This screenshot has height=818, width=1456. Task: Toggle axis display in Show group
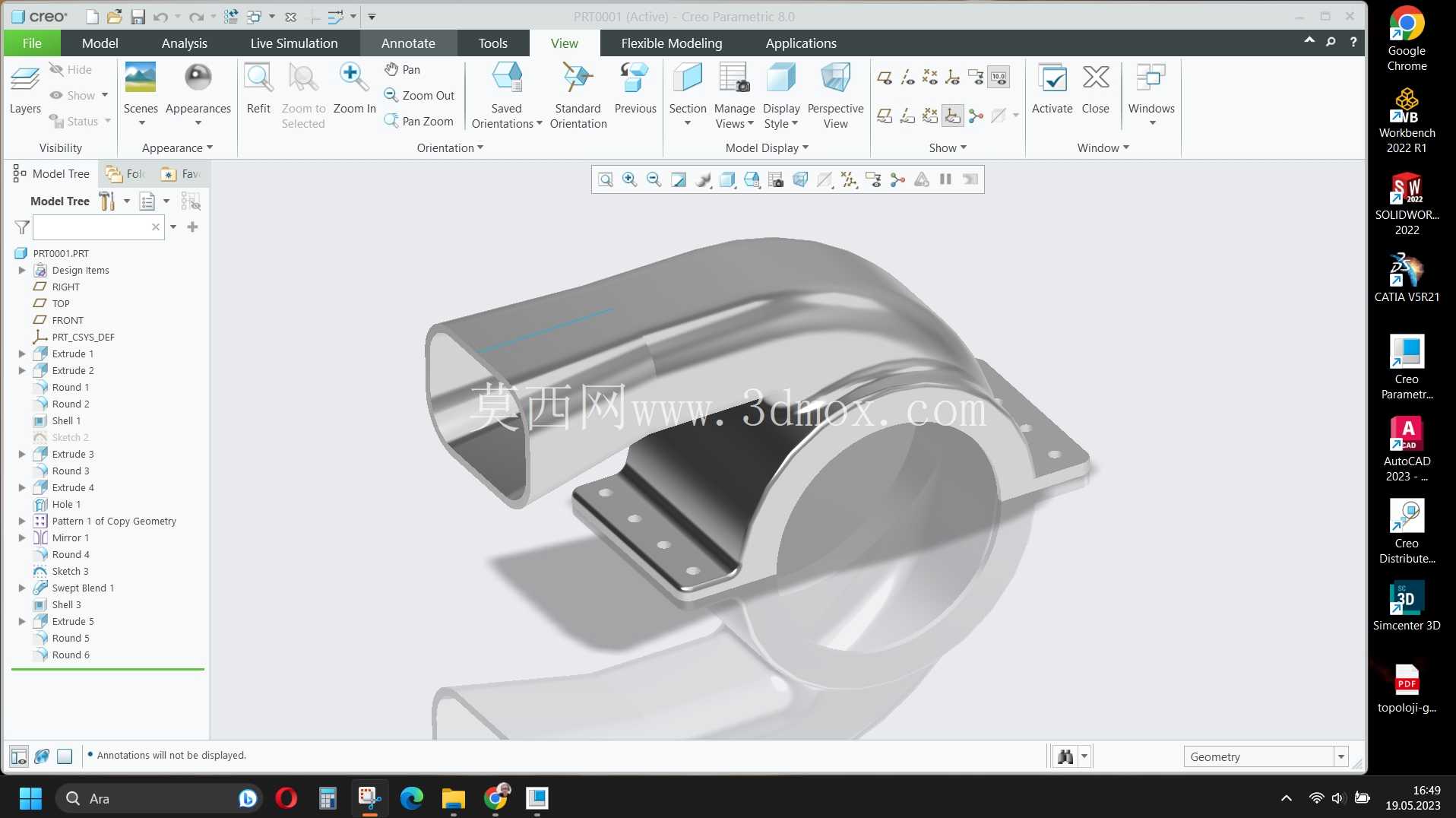[907, 77]
